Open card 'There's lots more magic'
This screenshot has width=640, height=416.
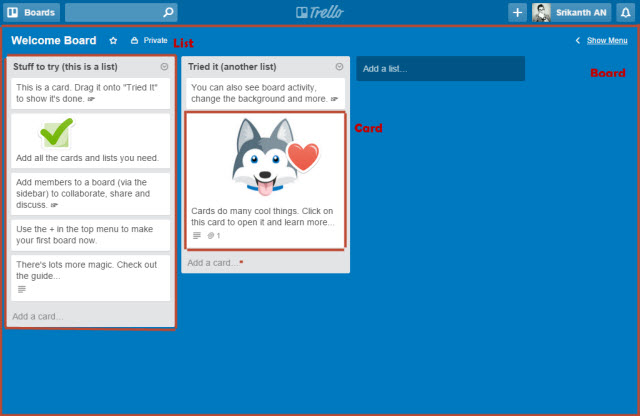(91, 278)
